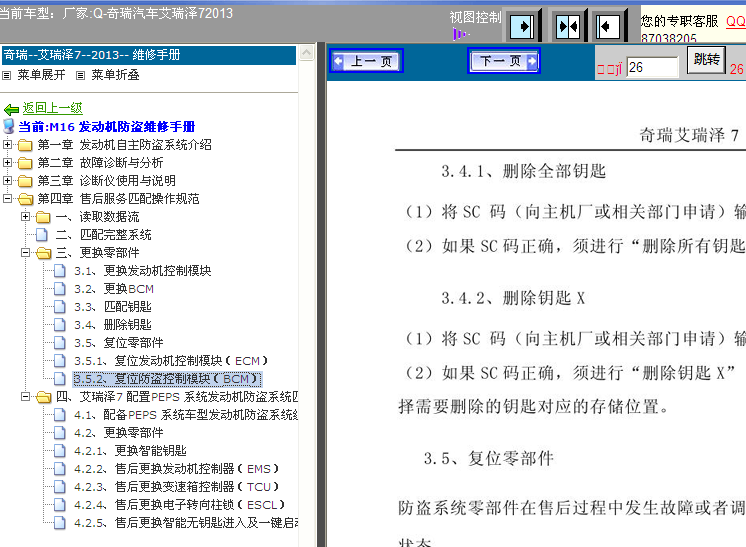Click the view control right-arrow icon
The image size is (746, 547).
(523, 26)
